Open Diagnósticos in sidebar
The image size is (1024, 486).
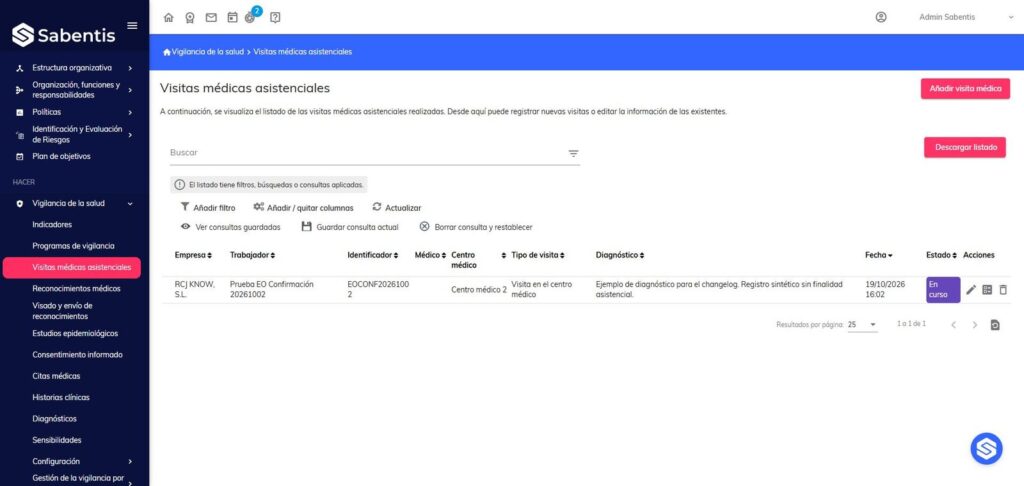pyautogui.click(x=54, y=419)
